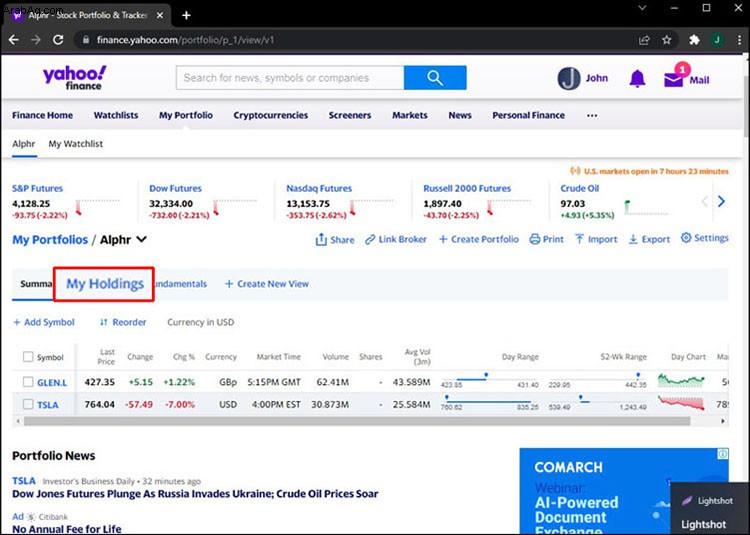Image resolution: width=750 pixels, height=535 pixels.
Task: Open Screeners menu item
Action: (350, 115)
